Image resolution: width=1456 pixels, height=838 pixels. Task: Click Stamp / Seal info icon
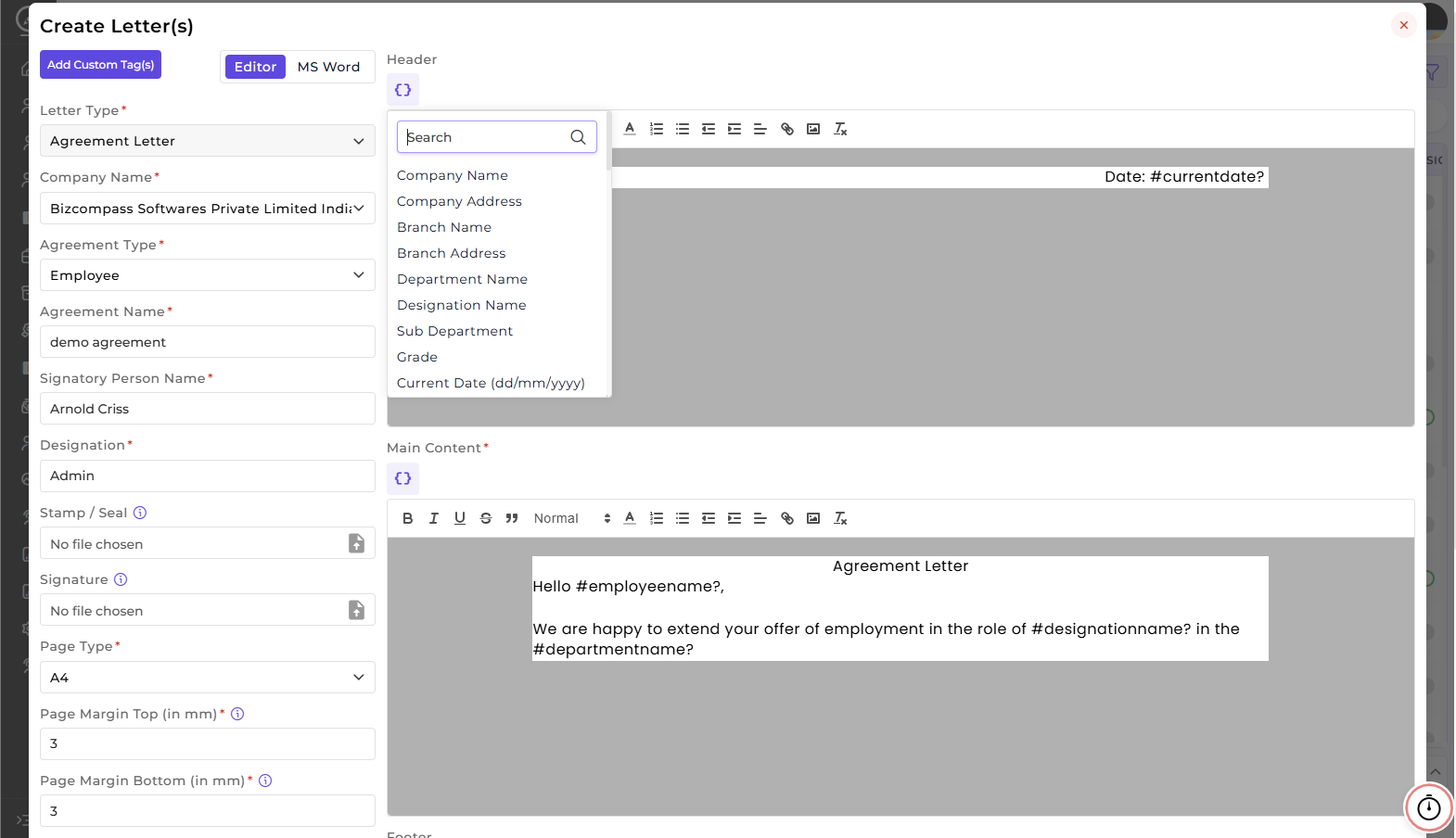click(140, 513)
